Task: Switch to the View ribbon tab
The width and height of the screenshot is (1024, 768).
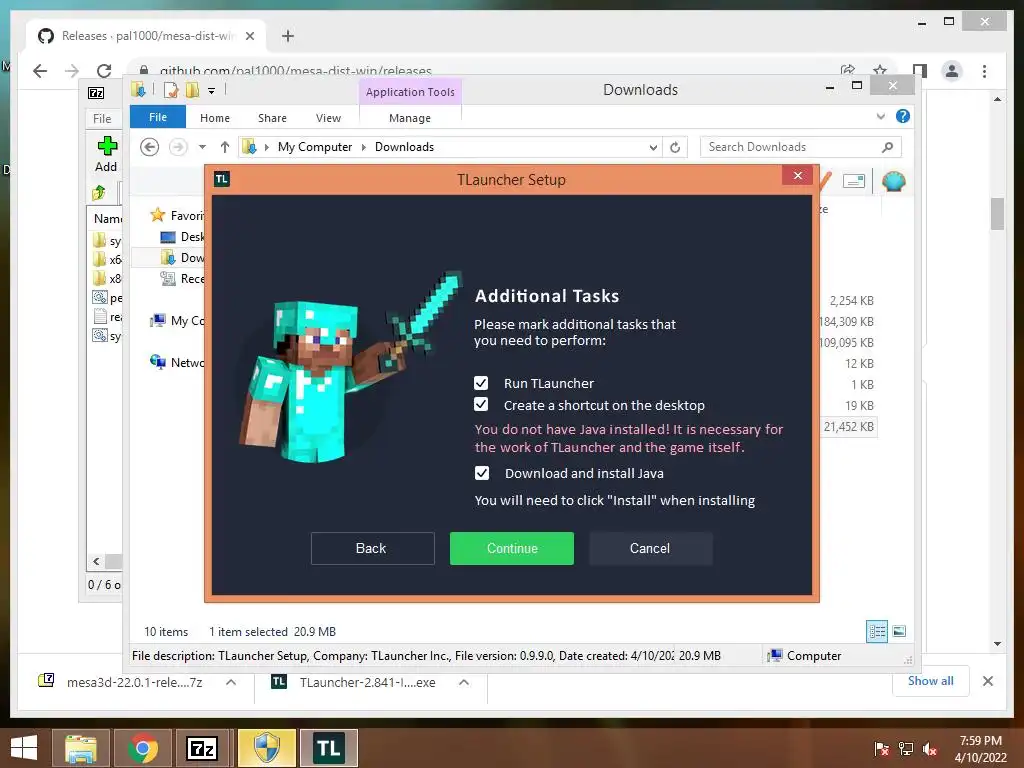Action: tap(328, 118)
